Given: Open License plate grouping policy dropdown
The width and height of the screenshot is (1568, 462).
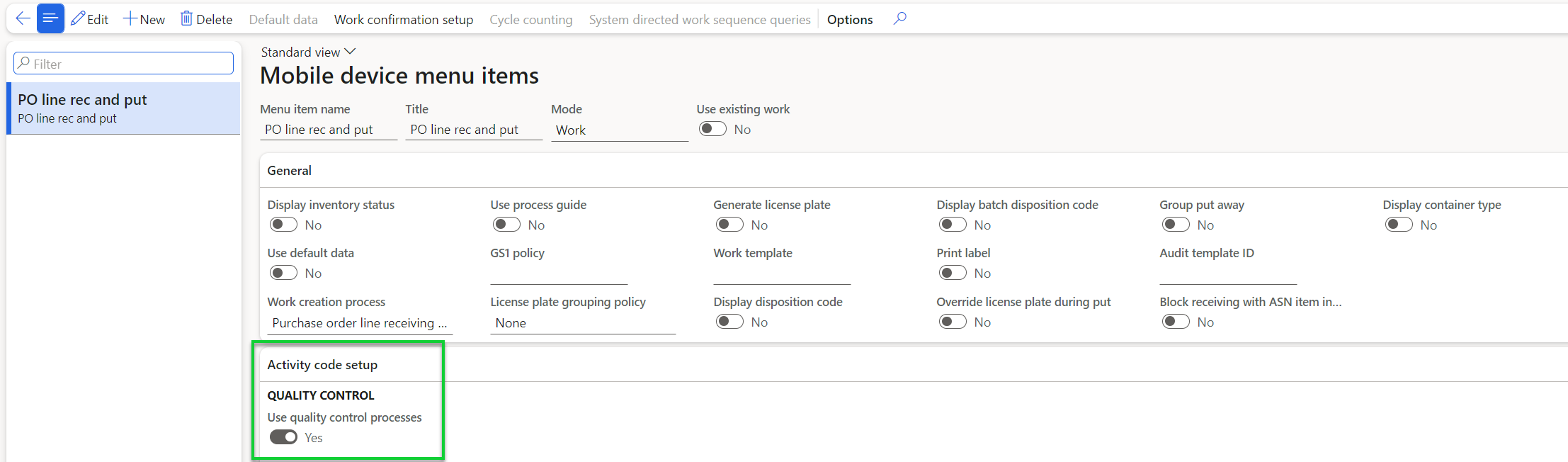Looking at the screenshot, I should (x=583, y=323).
